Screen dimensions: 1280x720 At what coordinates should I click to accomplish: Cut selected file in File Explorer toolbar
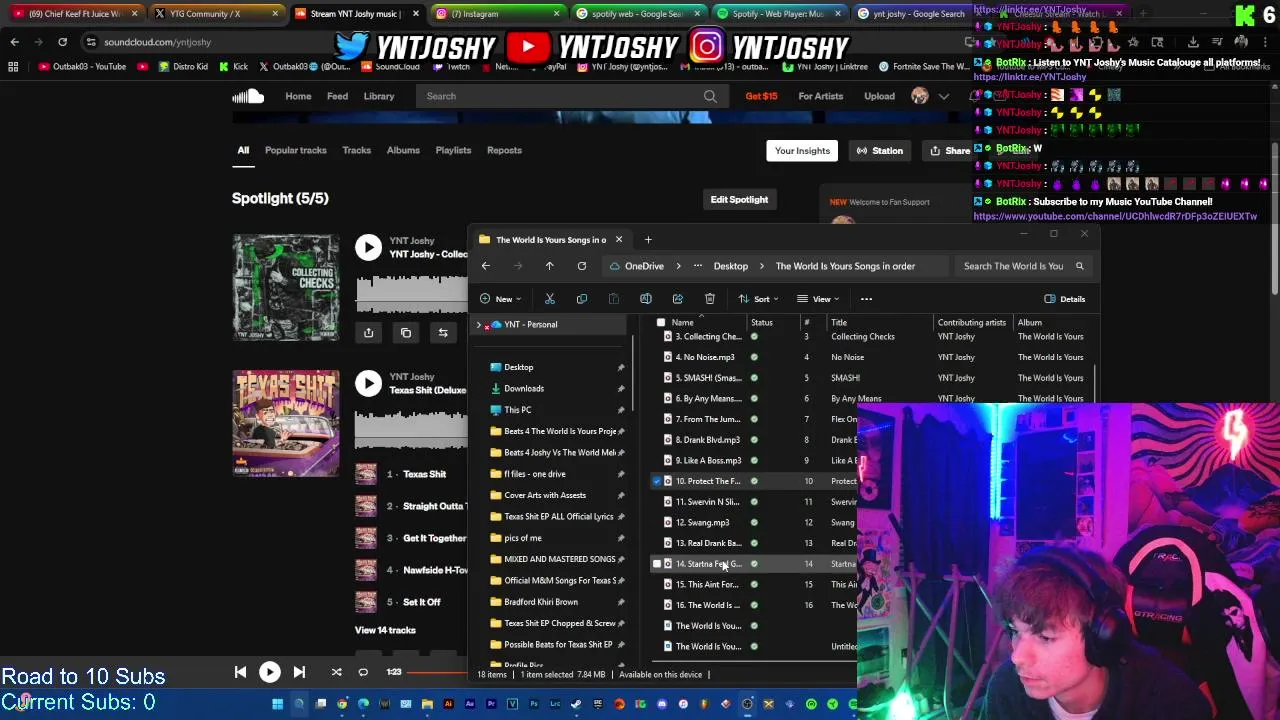coord(549,299)
